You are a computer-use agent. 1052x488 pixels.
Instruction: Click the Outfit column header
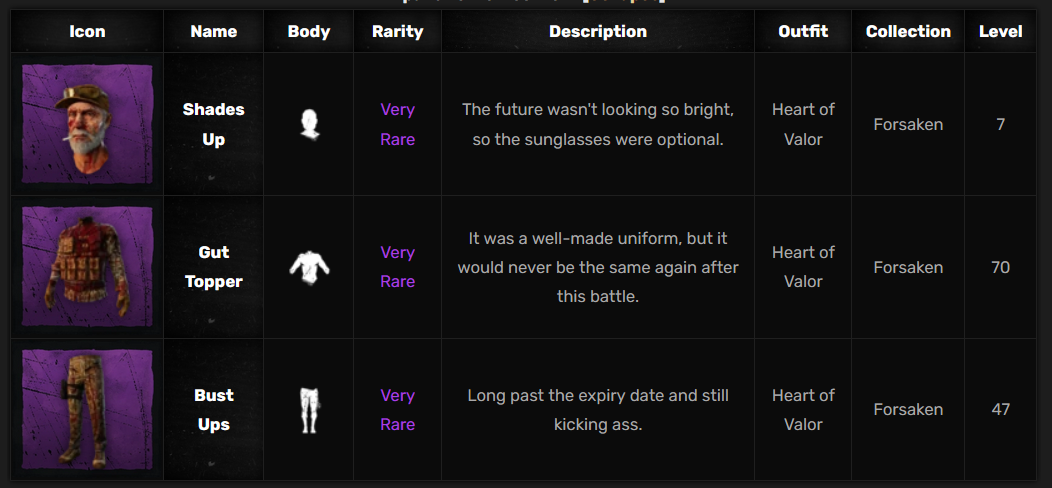click(x=803, y=32)
